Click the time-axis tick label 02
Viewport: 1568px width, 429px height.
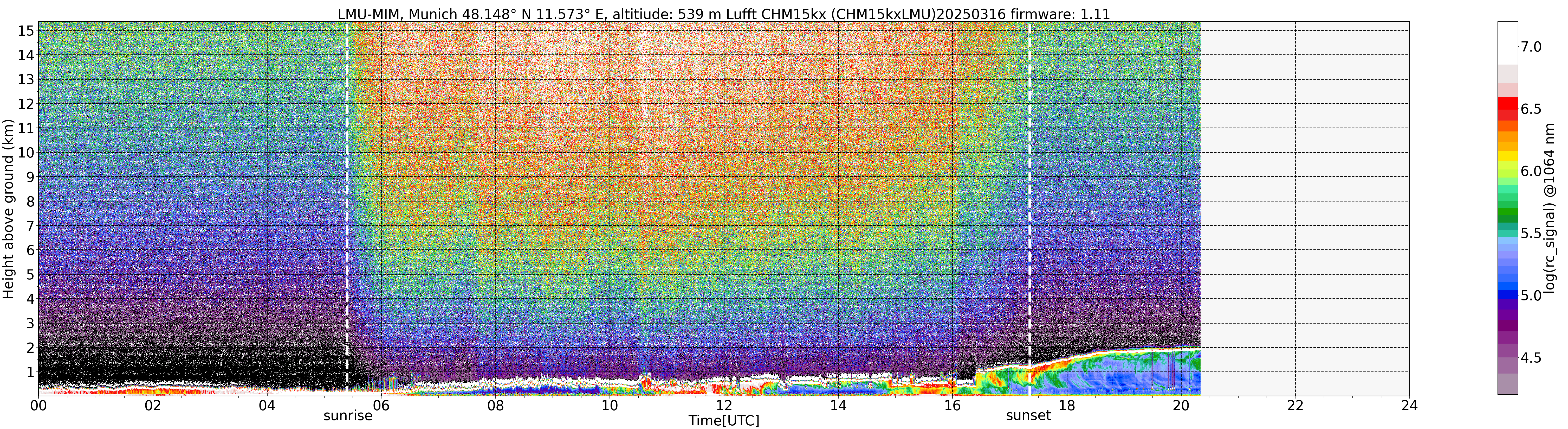click(x=153, y=405)
